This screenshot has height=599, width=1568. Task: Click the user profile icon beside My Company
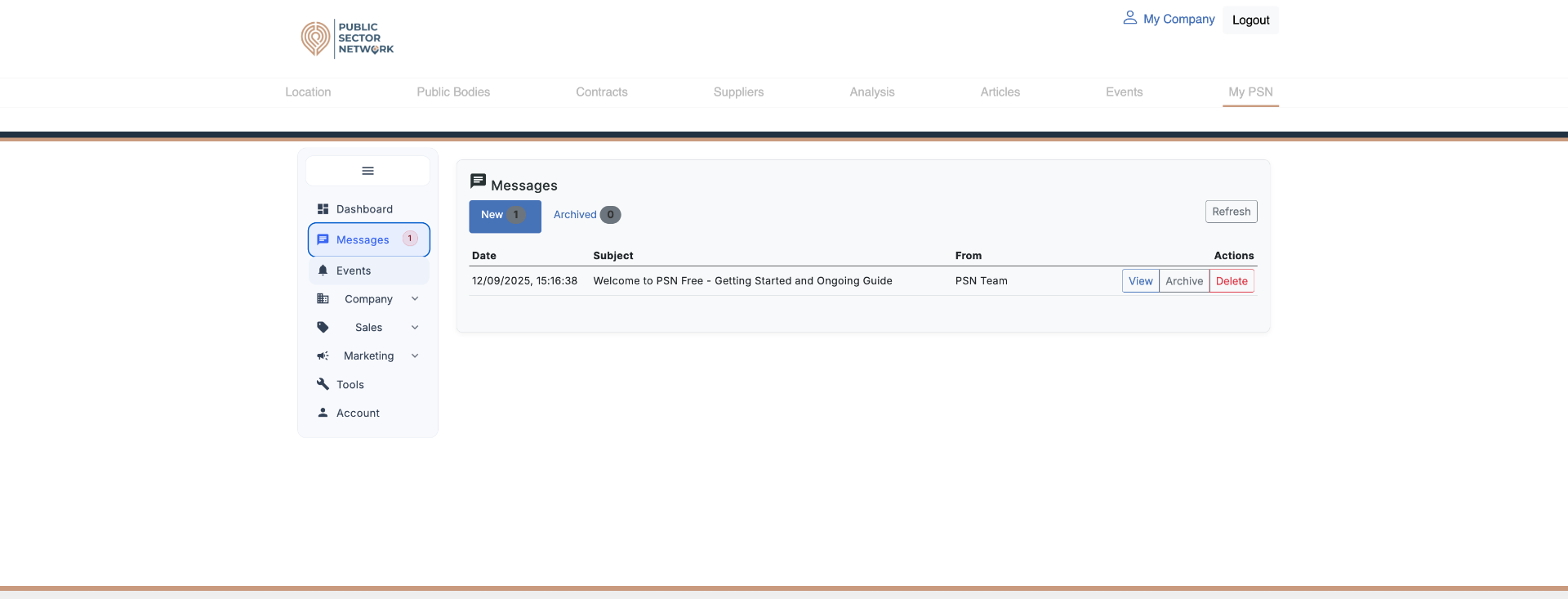click(1130, 17)
